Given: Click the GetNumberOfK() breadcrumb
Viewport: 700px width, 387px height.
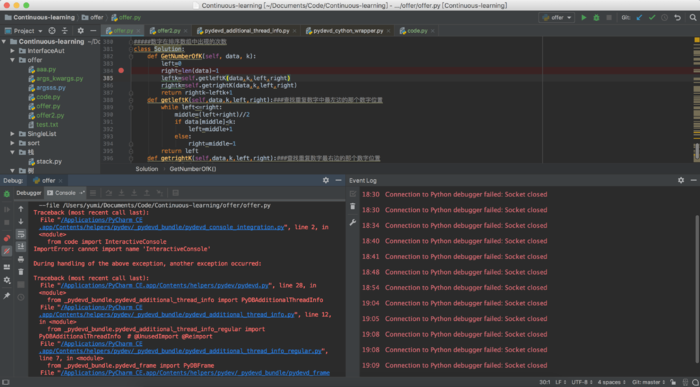Looking at the screenshot, I should point(193,169).
